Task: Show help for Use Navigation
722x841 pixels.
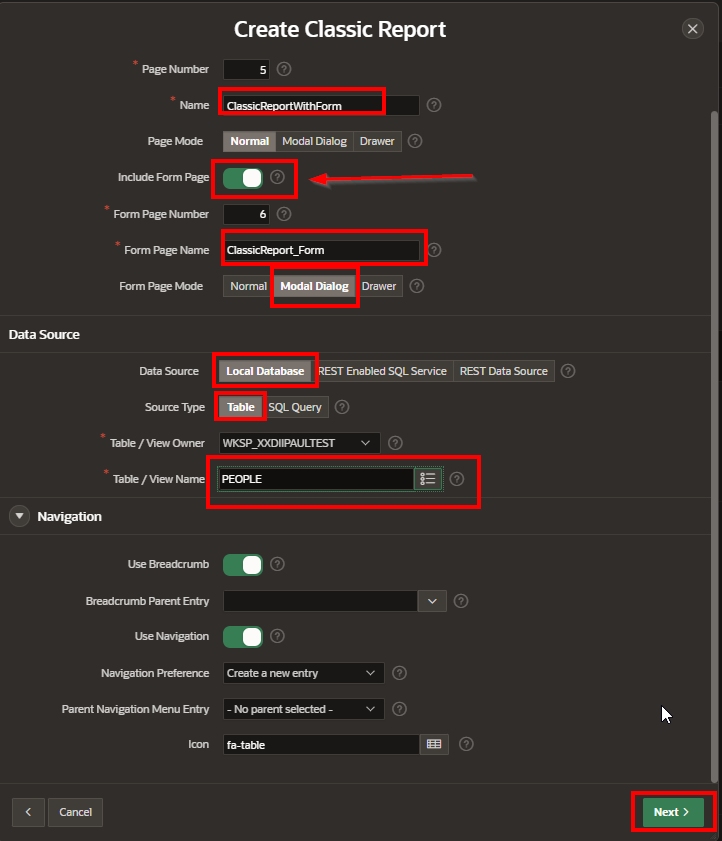Action: pyautogui.click(x=277, y=636)
